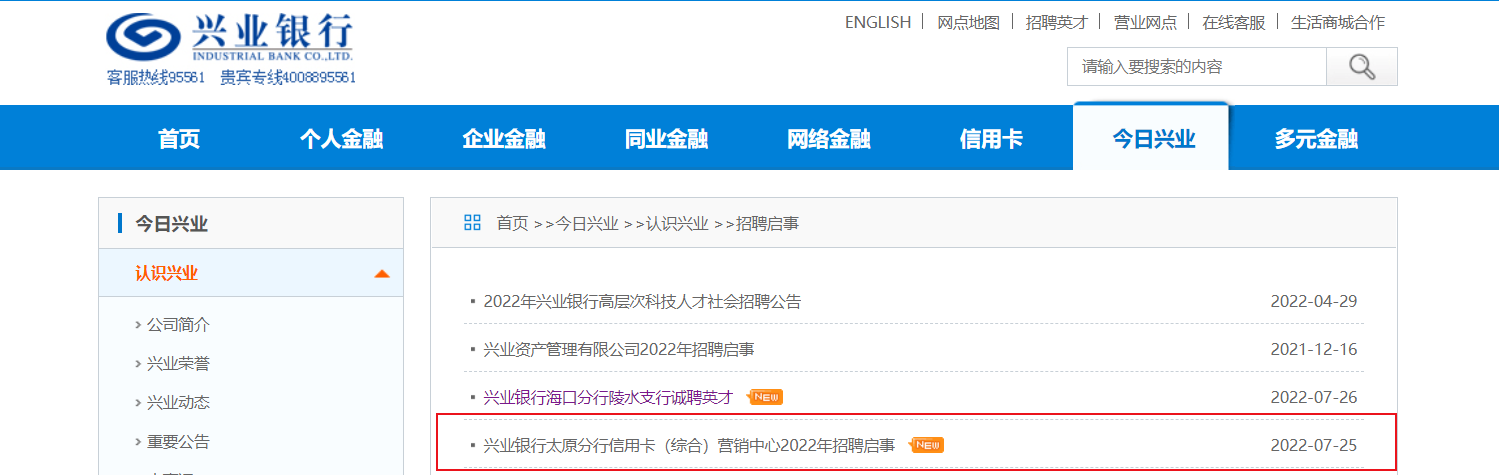Open 网点地图 top link

coord(968,22)
